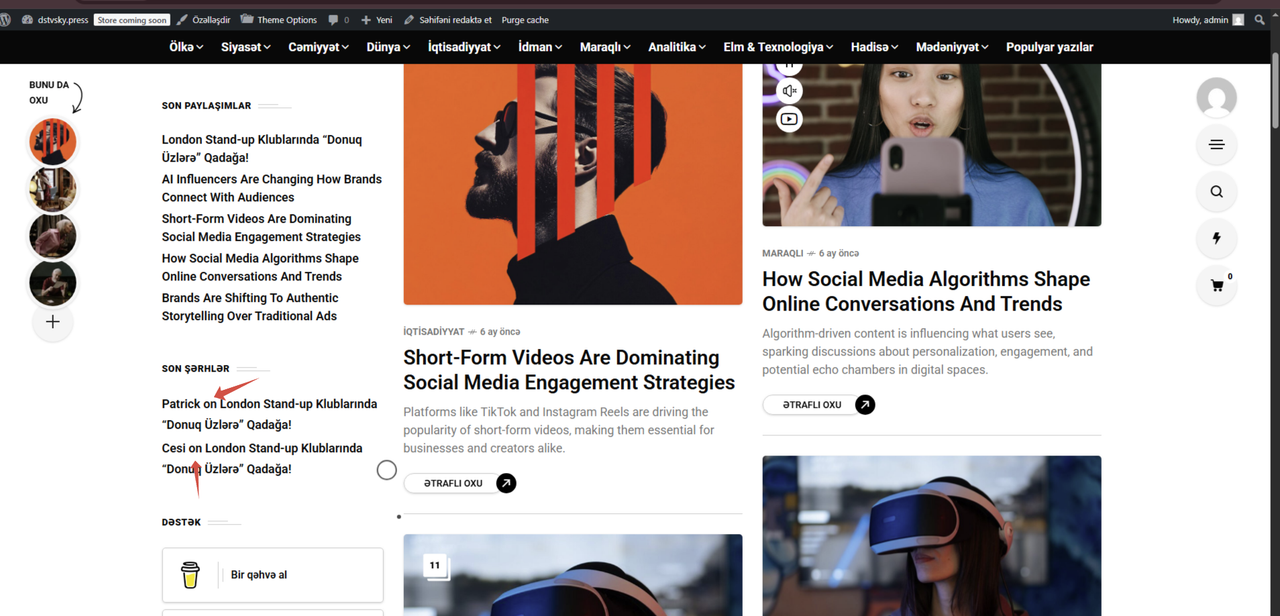Expand the Ölkə dropdown menu
Screen dimensions: 1280x616
click(x=186, y=47)
